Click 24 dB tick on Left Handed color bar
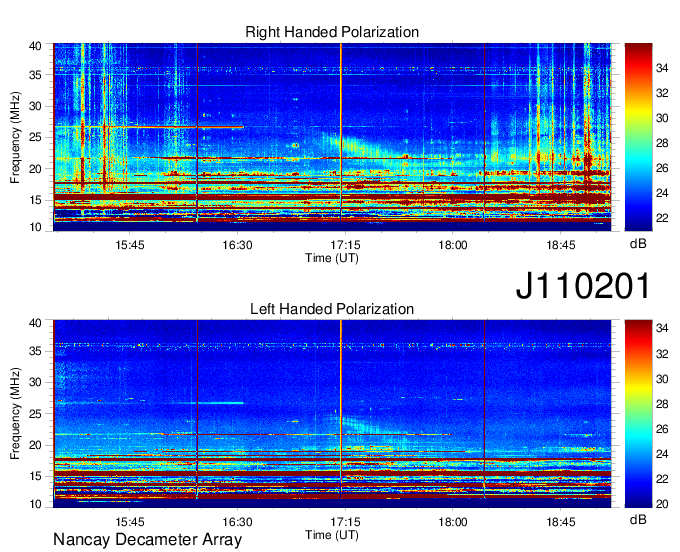The width and height of the screenshot is (680, 552). pos(662,454)
